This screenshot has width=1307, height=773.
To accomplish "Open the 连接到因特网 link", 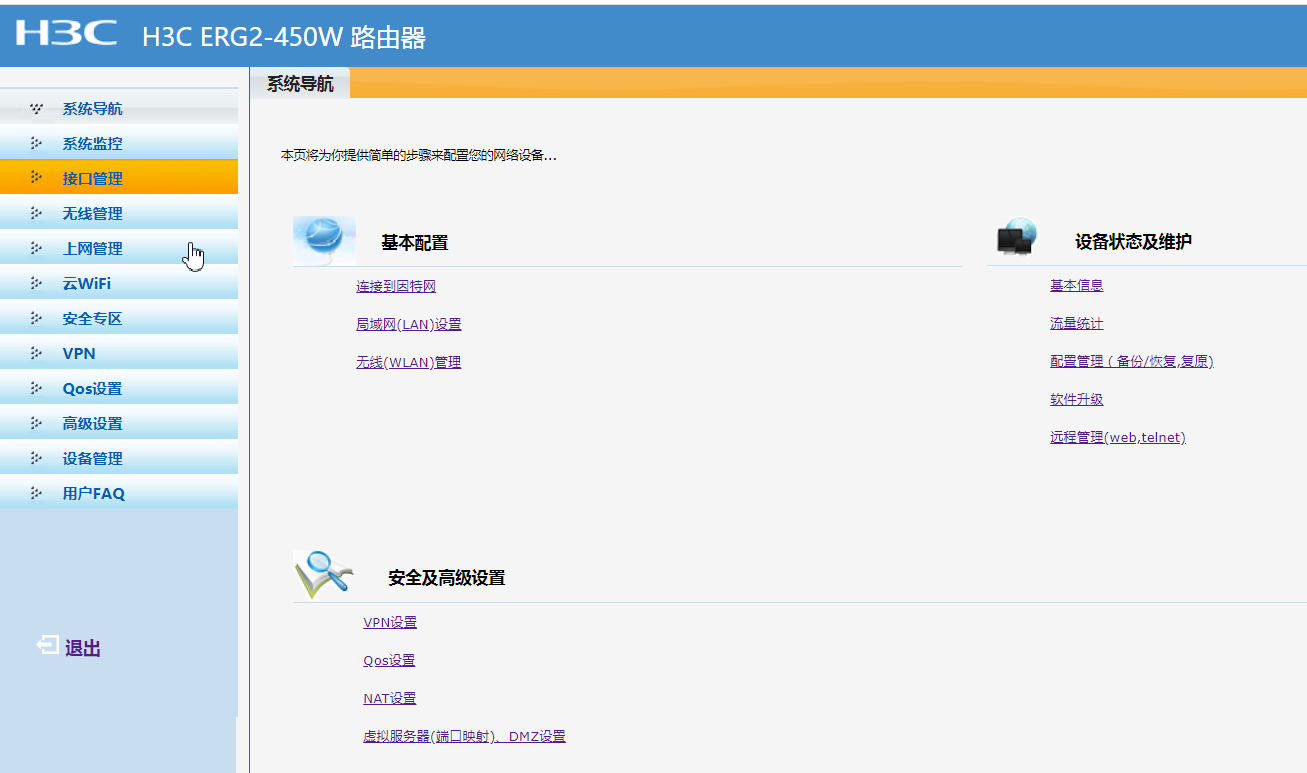I will (396, 286).
